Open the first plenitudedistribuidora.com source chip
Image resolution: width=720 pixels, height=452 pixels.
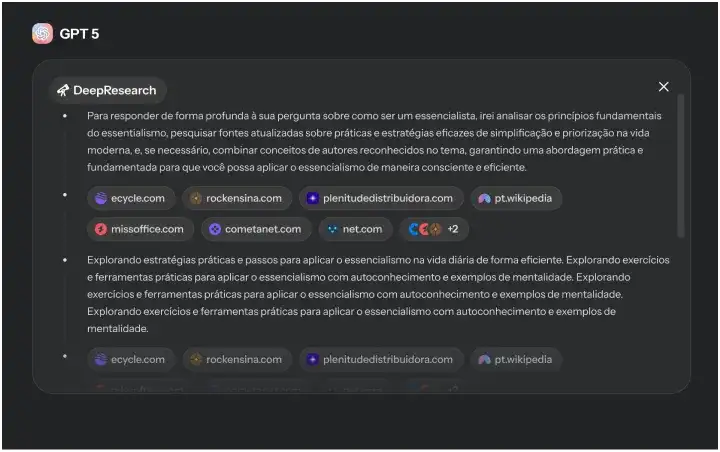pos(381,198)
